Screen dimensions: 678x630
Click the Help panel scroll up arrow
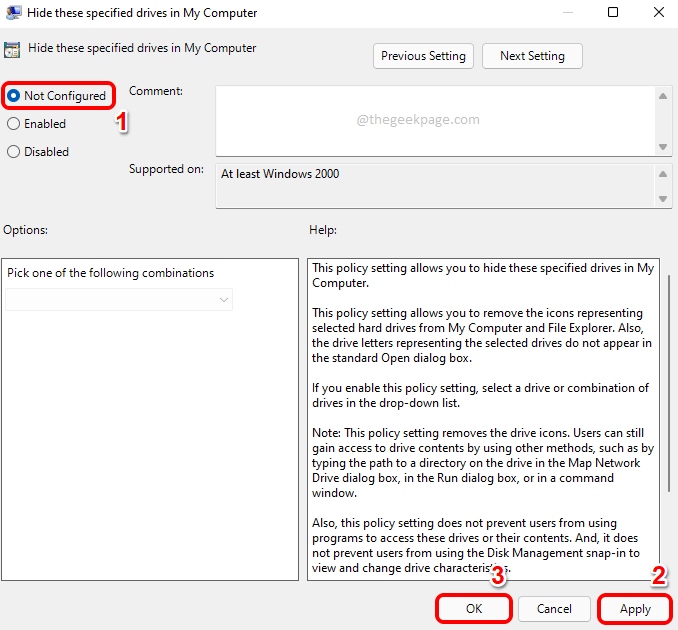pyautogui.click(x=667, y=267)
